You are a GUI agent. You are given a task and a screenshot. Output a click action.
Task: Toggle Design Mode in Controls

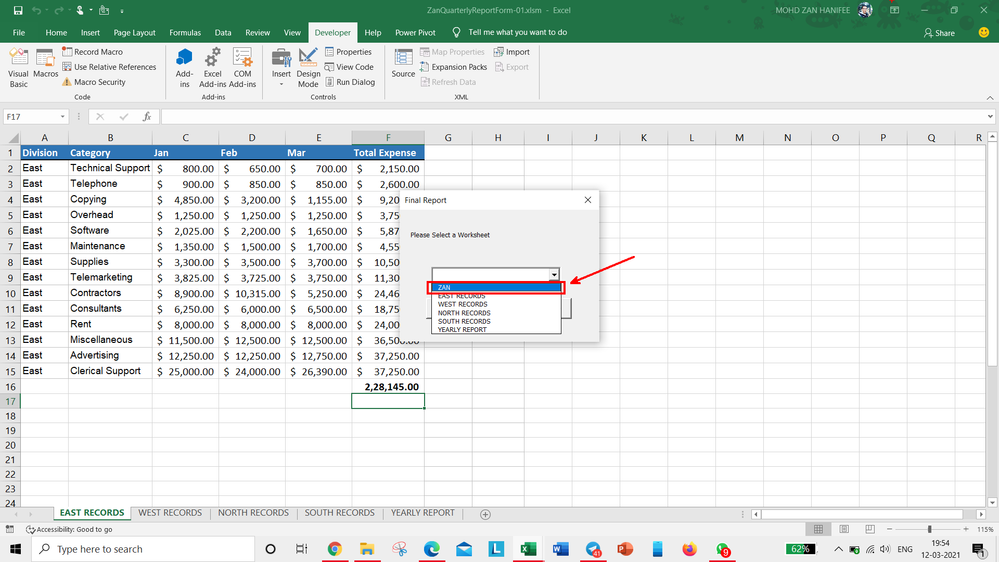308,66
